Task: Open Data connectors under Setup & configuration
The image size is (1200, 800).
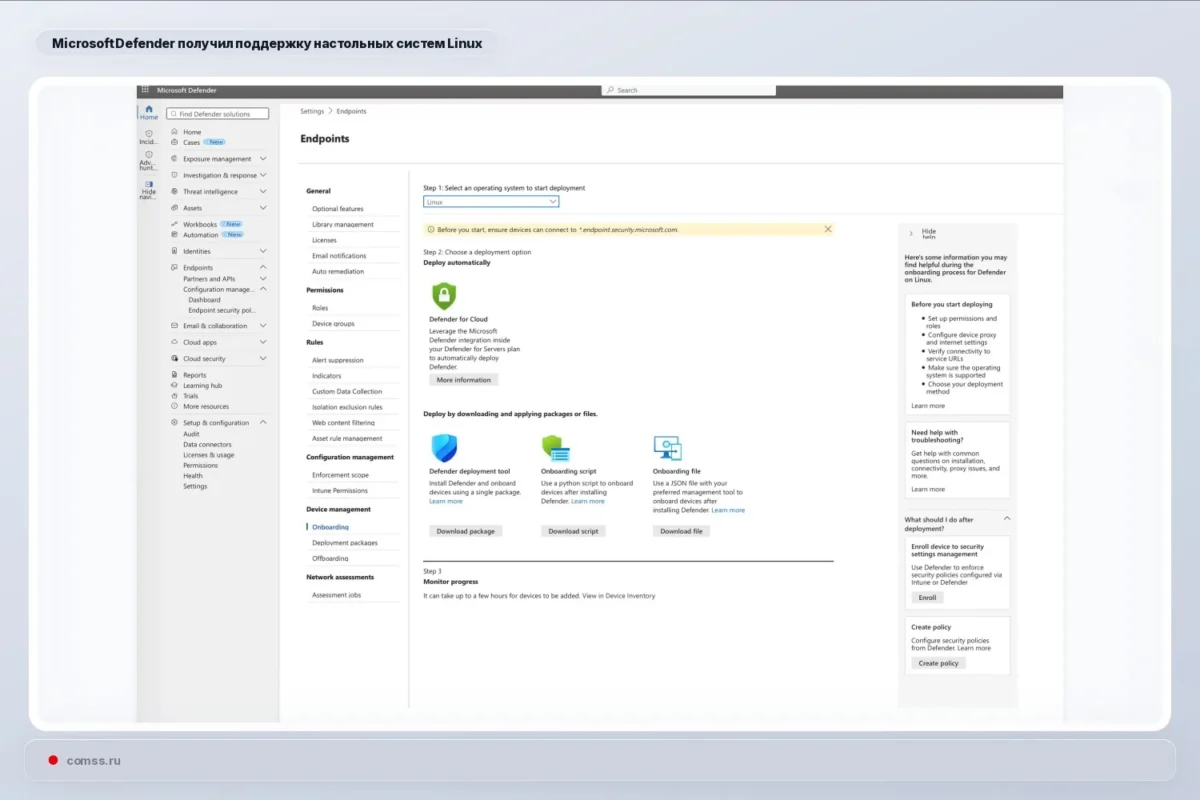Action: click(207, 444)
